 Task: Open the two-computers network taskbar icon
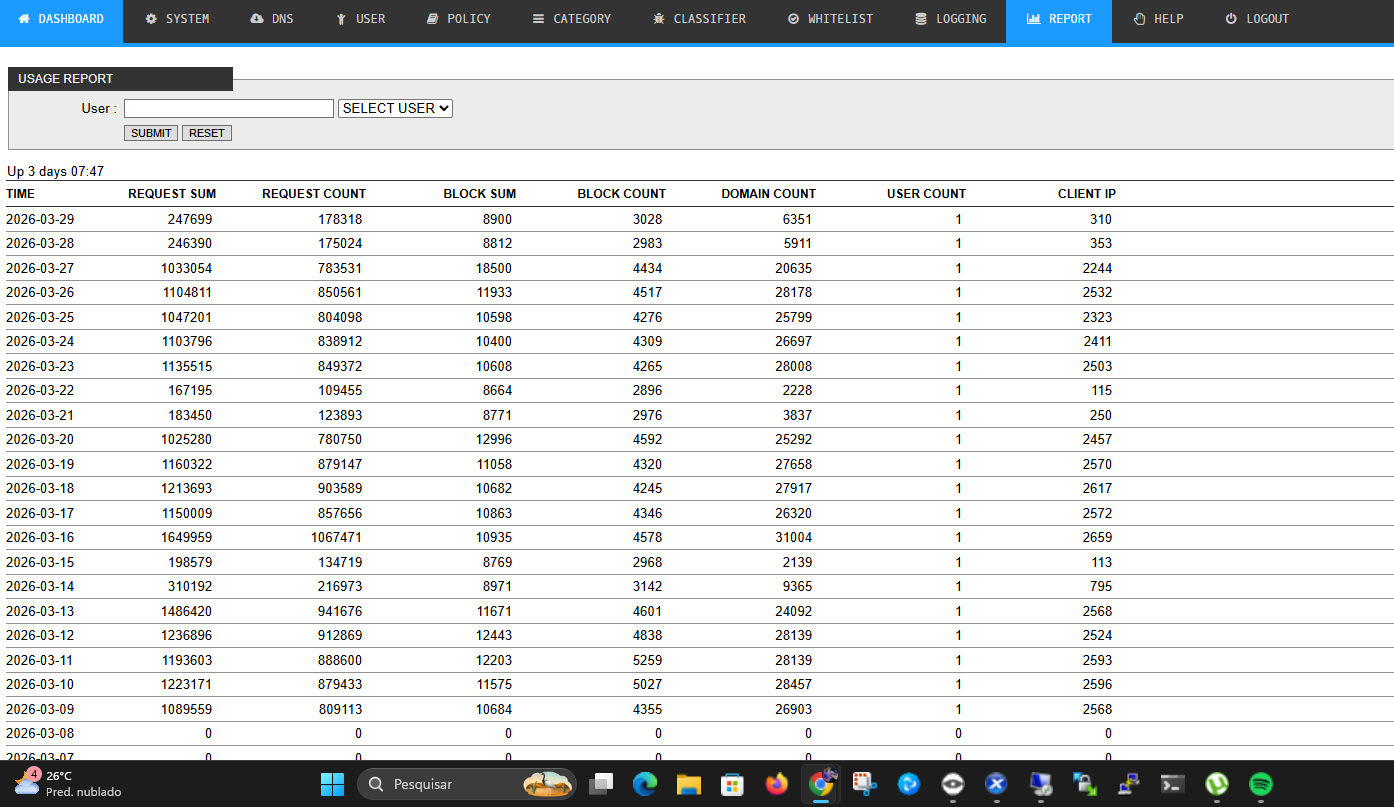coord(1128,784)
